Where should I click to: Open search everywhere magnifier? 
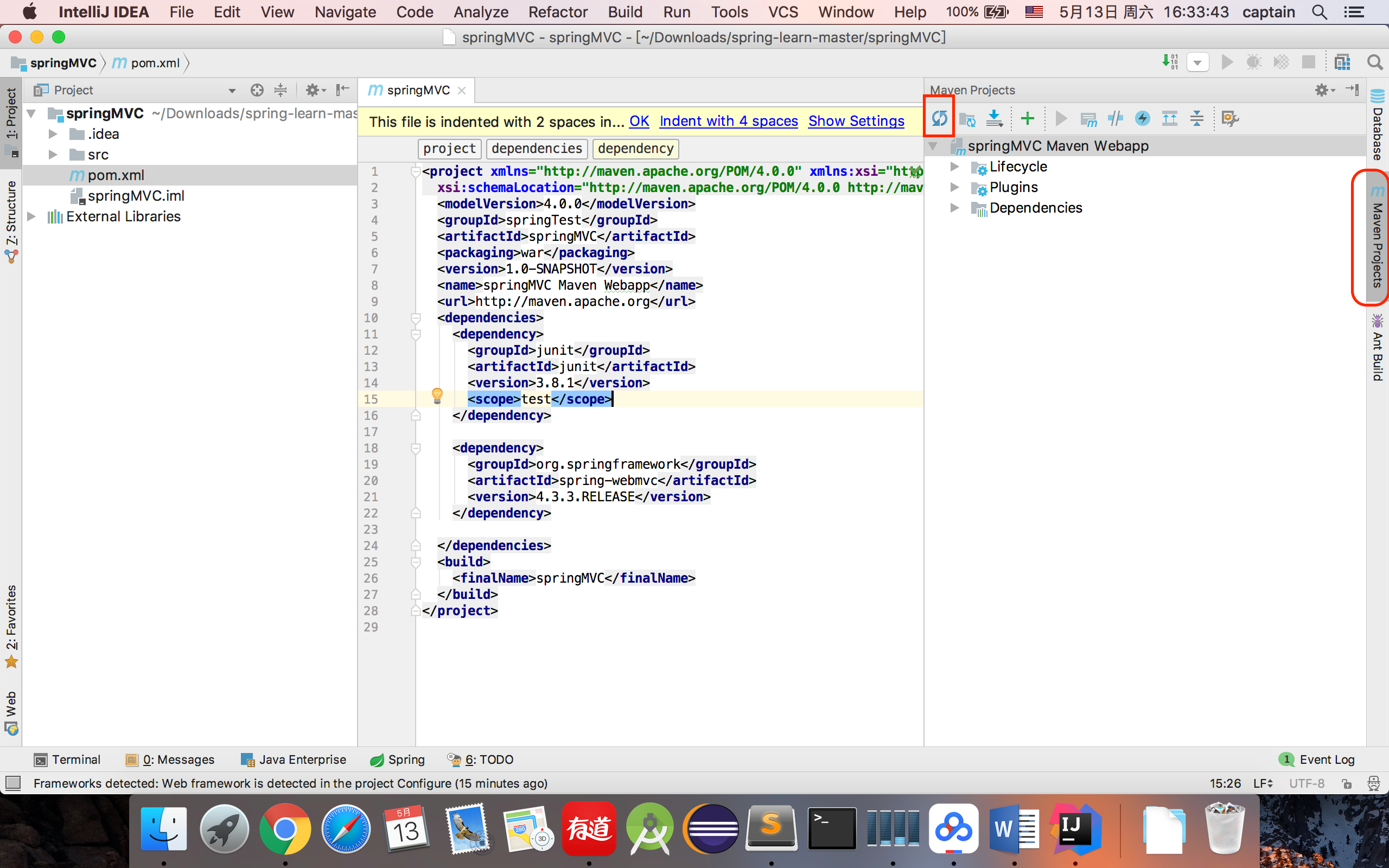coord(1375,62)
